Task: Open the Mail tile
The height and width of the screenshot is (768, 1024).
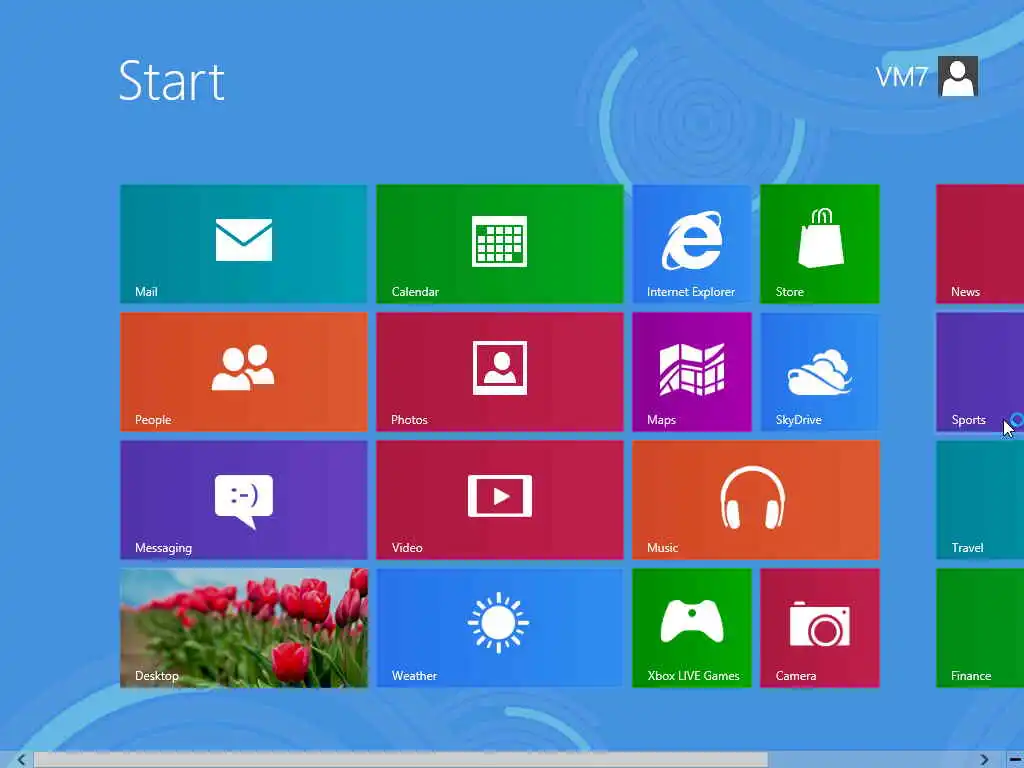Action: (244, 244)
